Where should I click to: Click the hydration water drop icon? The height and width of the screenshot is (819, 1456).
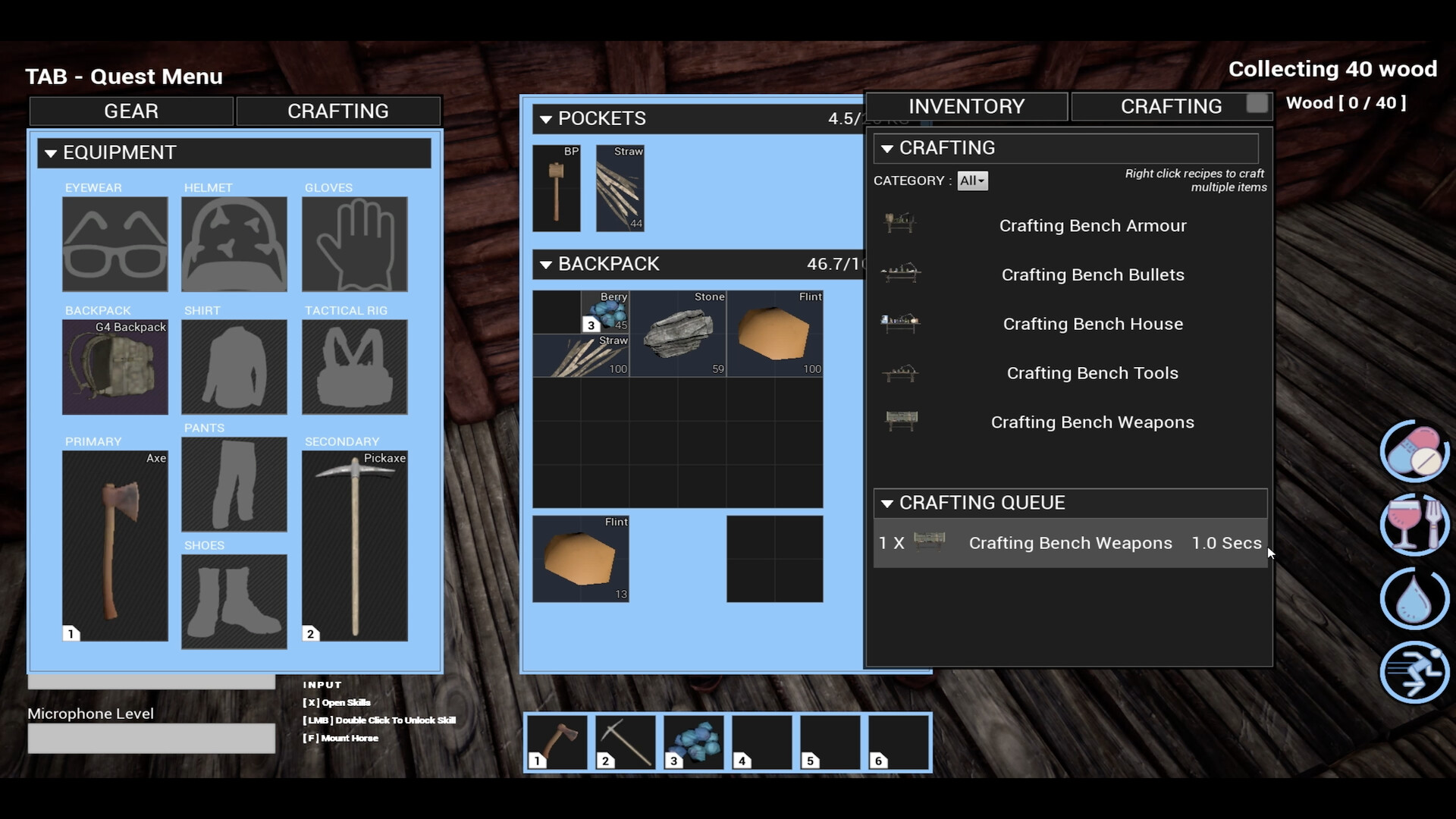pos(1414,598)
